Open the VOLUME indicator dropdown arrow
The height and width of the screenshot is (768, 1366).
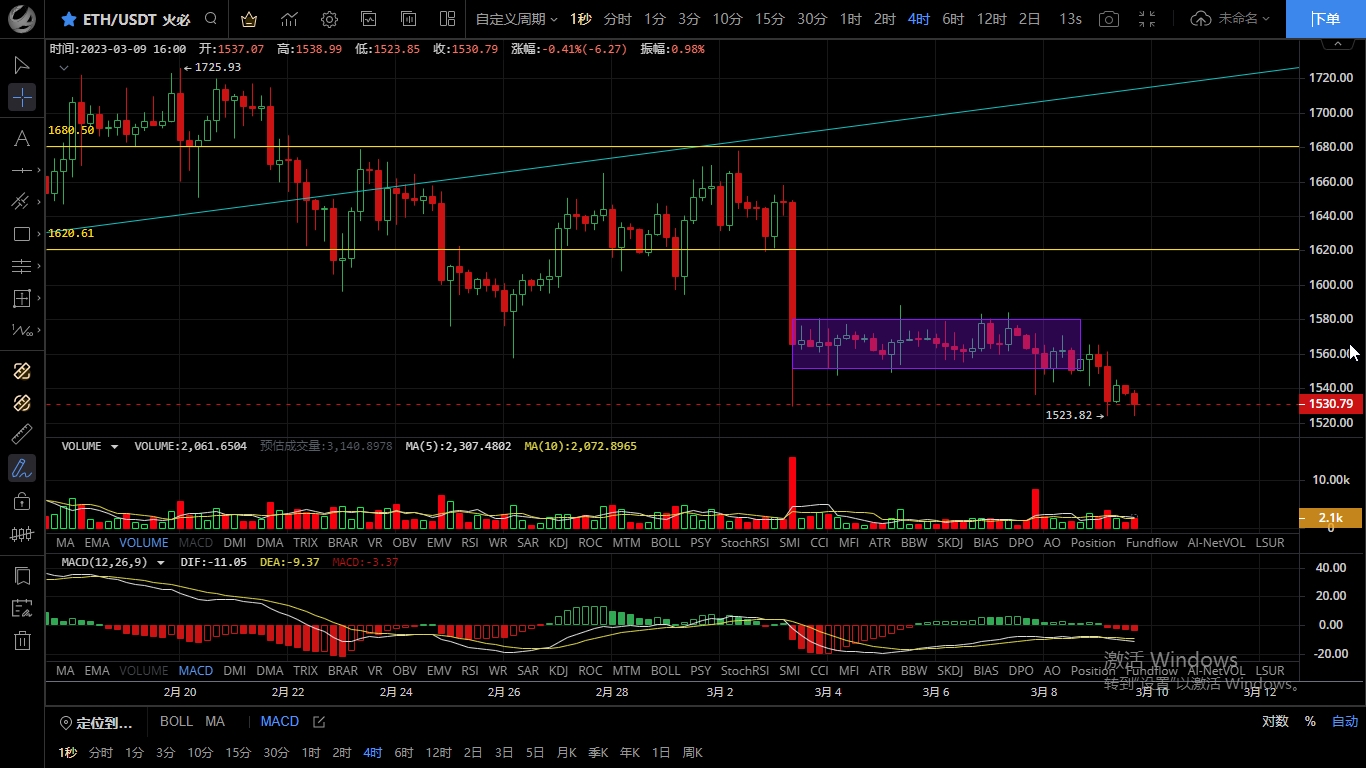[x=114, y=447]
